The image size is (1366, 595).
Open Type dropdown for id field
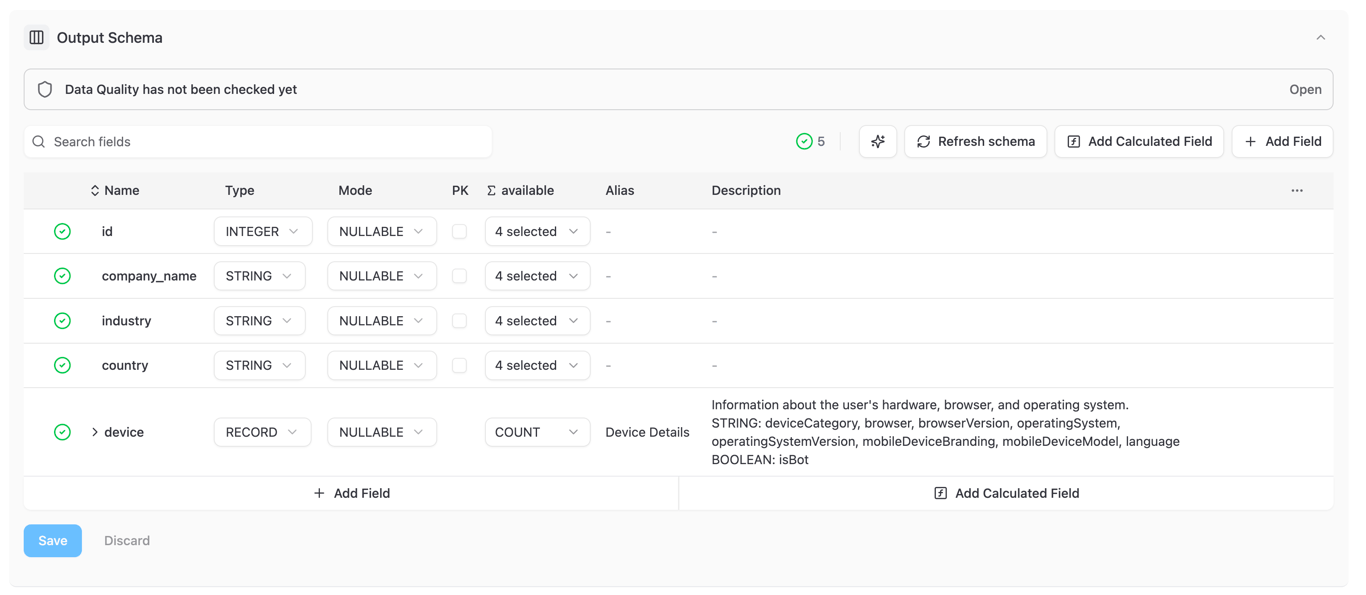pos(263,231)
